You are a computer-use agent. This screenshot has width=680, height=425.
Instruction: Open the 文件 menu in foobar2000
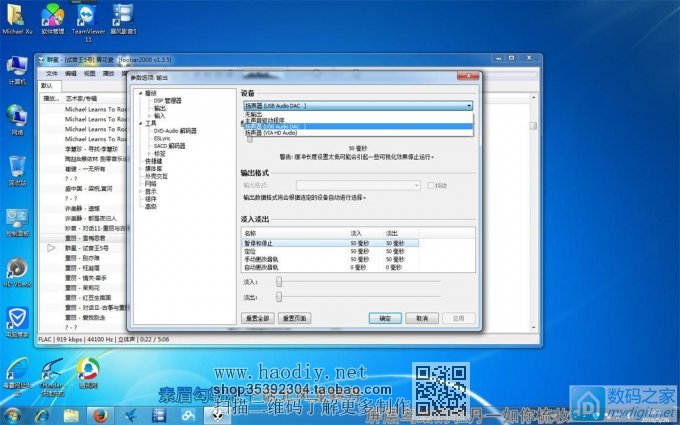52,73
